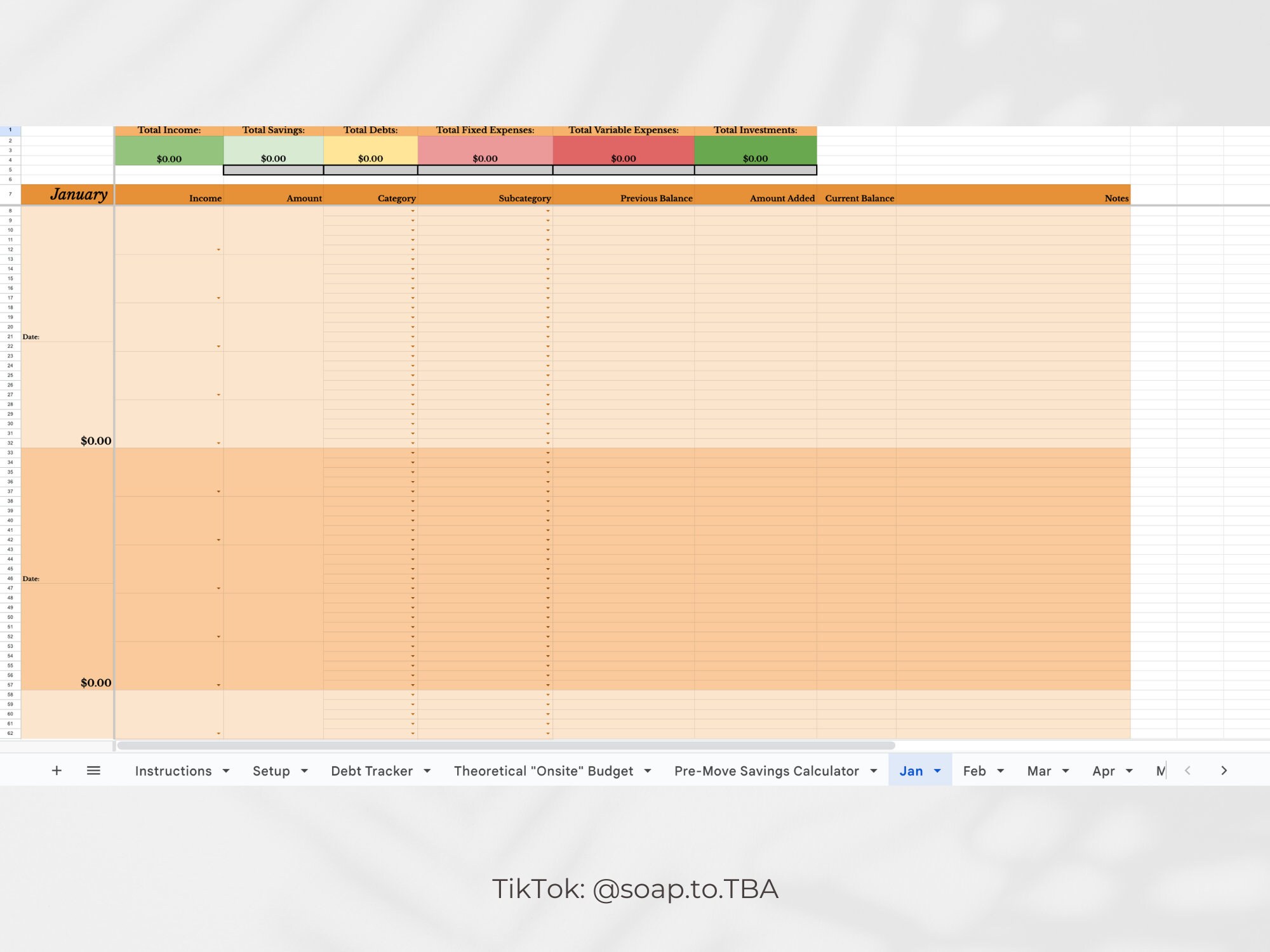Add a new sheet with the plus icon
The image size is (1270, 952).
(57, 770)
